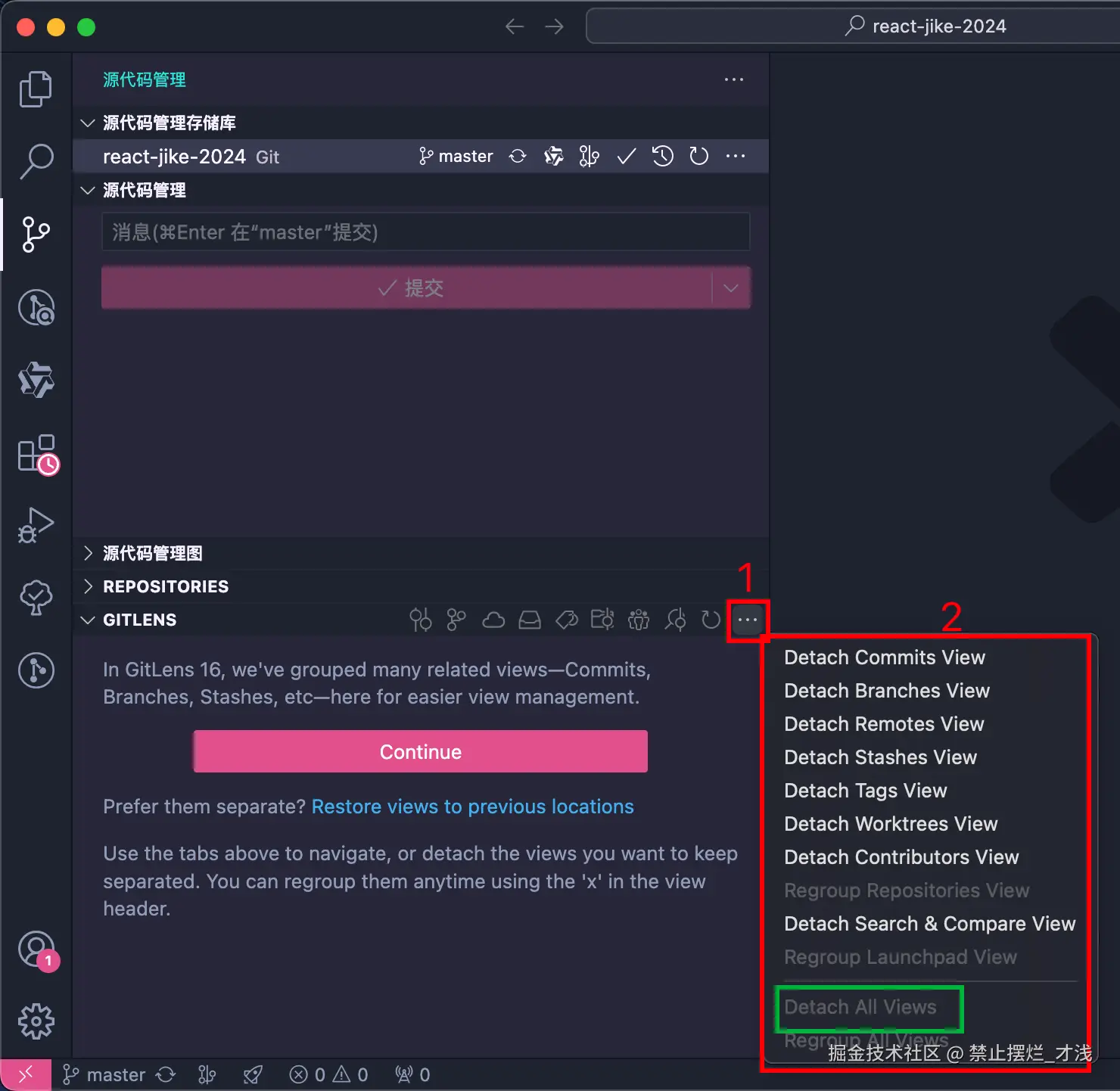Click master branch in status bar
The image size is (1120, 1091).
click(104, 1074)
